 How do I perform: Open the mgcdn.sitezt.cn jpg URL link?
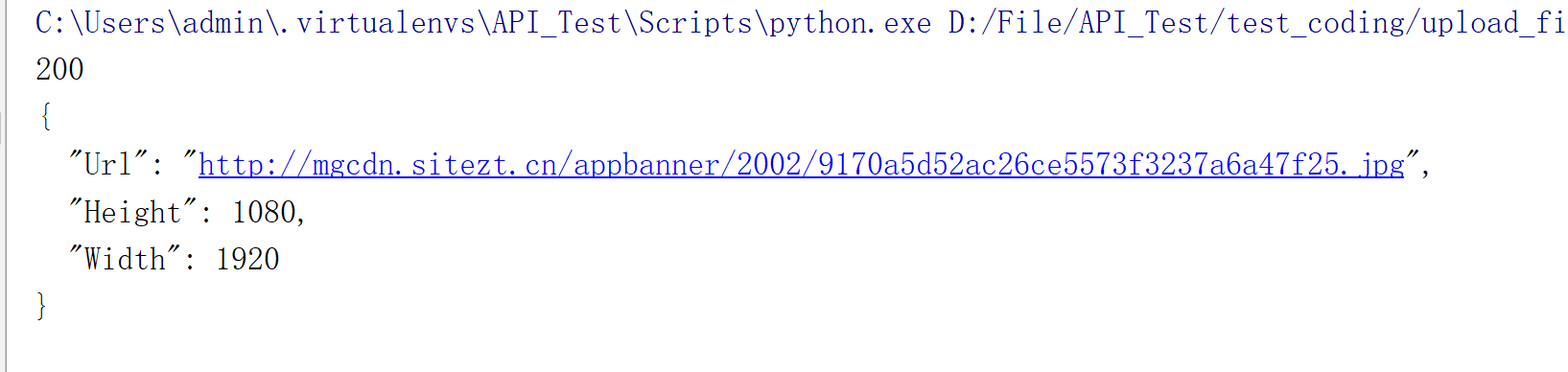801,165
